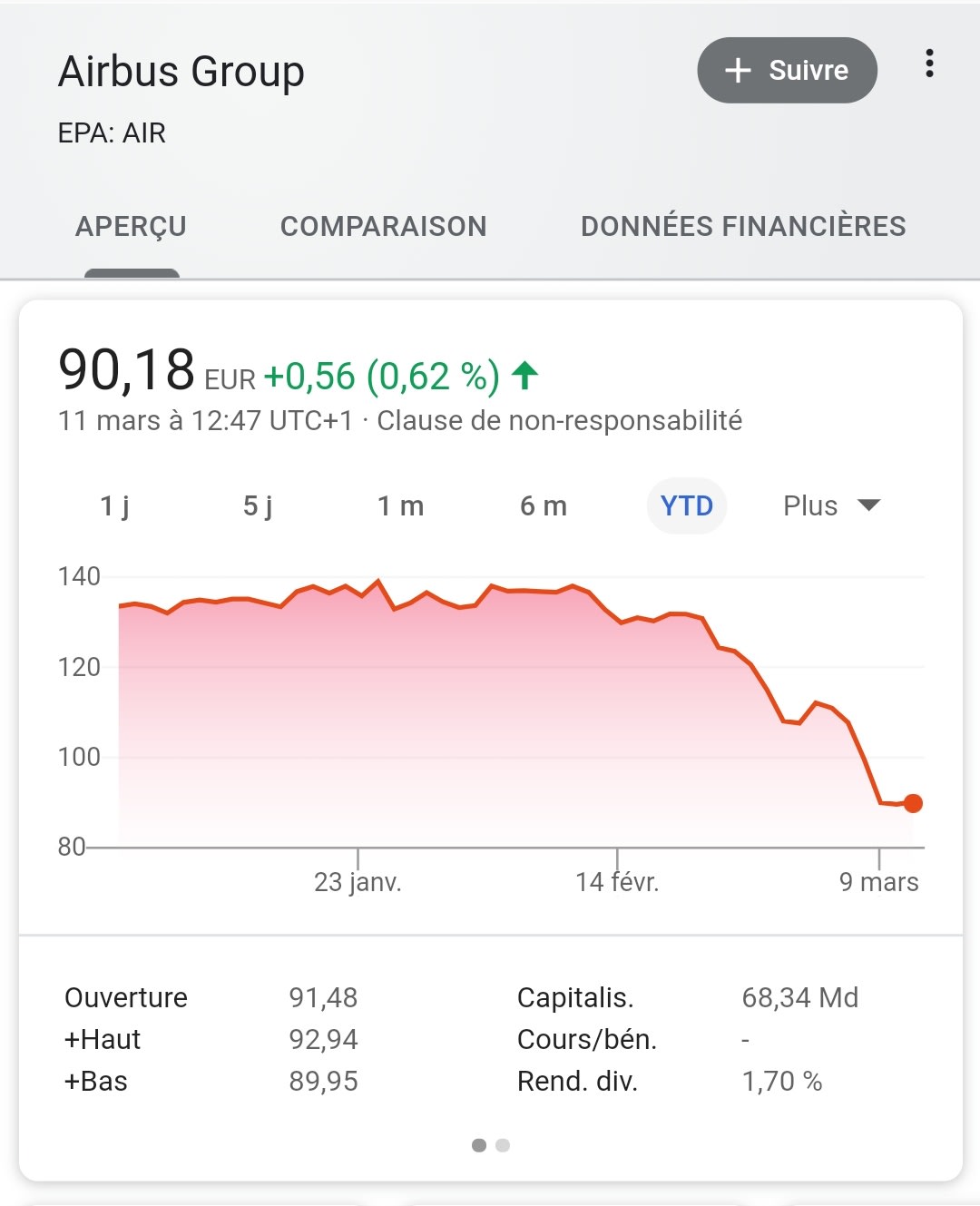Click the Airbus Group title
The image size is (980, 1206).
point(181,72)
